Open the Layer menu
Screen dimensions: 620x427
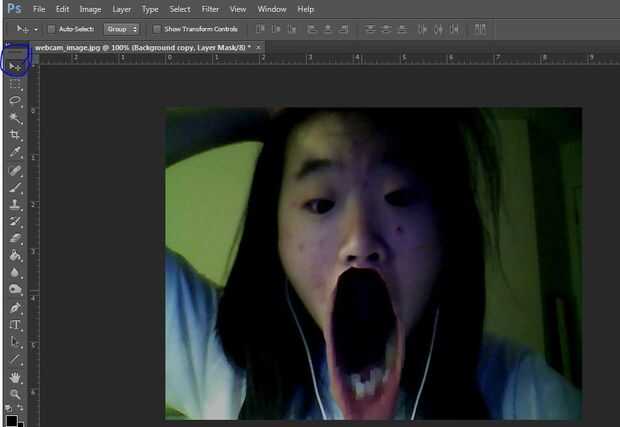121,9
